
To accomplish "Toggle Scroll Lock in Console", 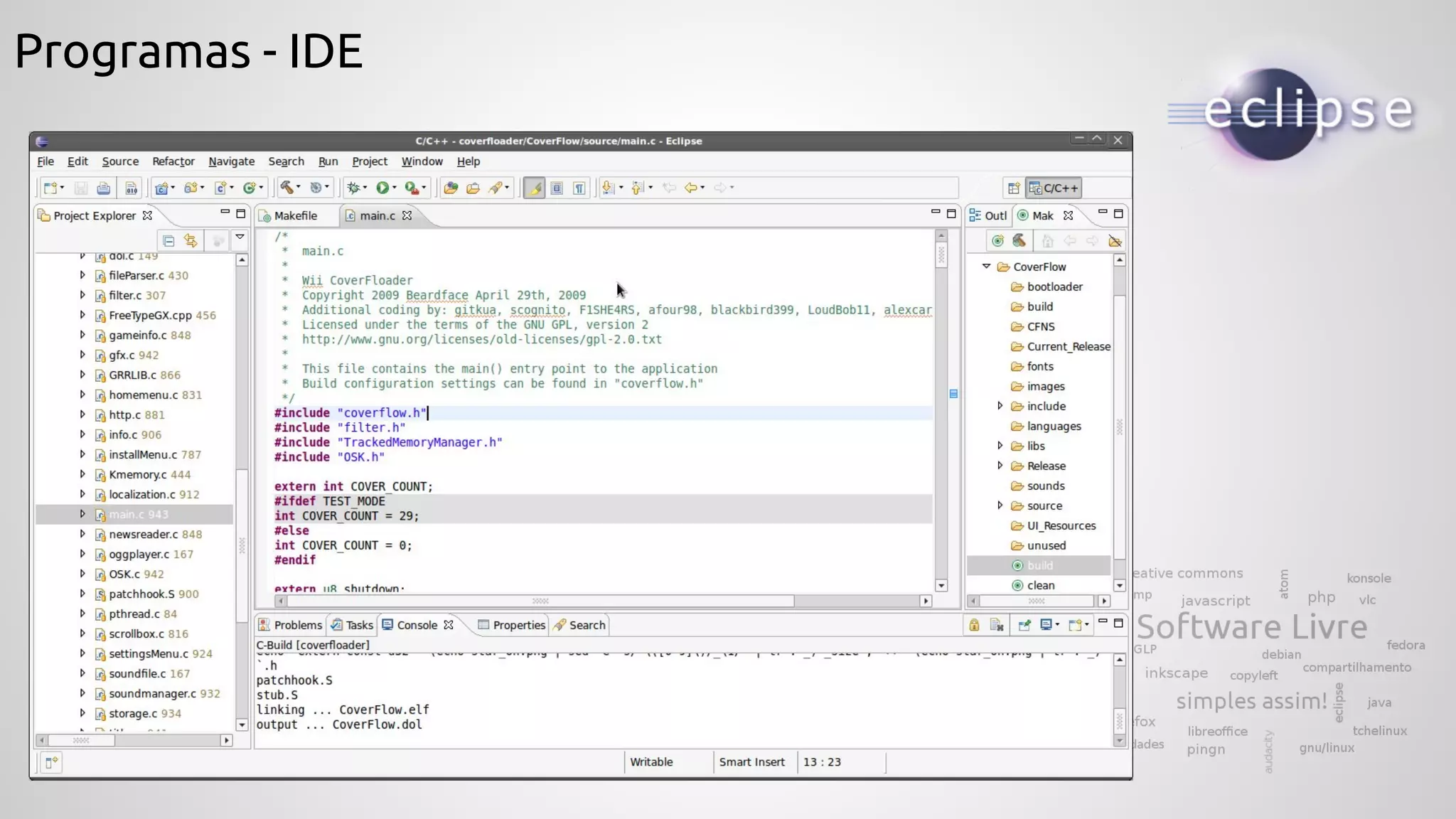I will 974,625.
